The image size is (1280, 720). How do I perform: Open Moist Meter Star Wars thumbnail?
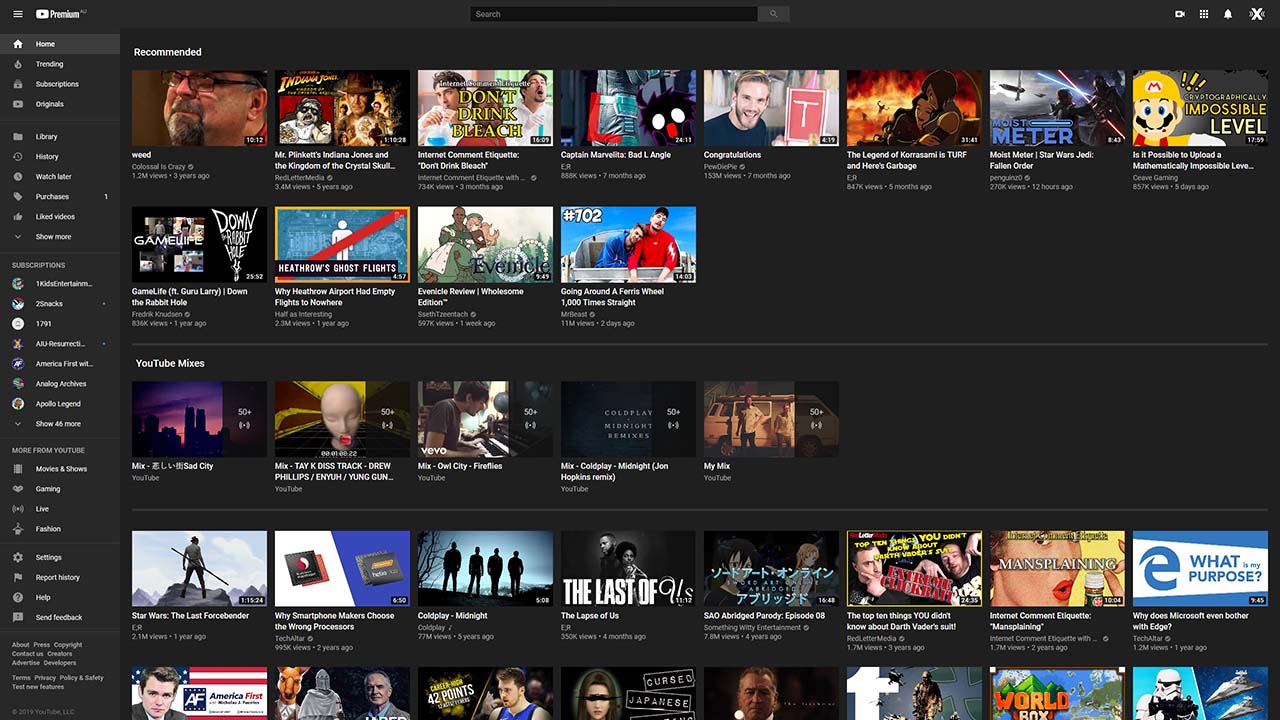[x=1058, y=108]
